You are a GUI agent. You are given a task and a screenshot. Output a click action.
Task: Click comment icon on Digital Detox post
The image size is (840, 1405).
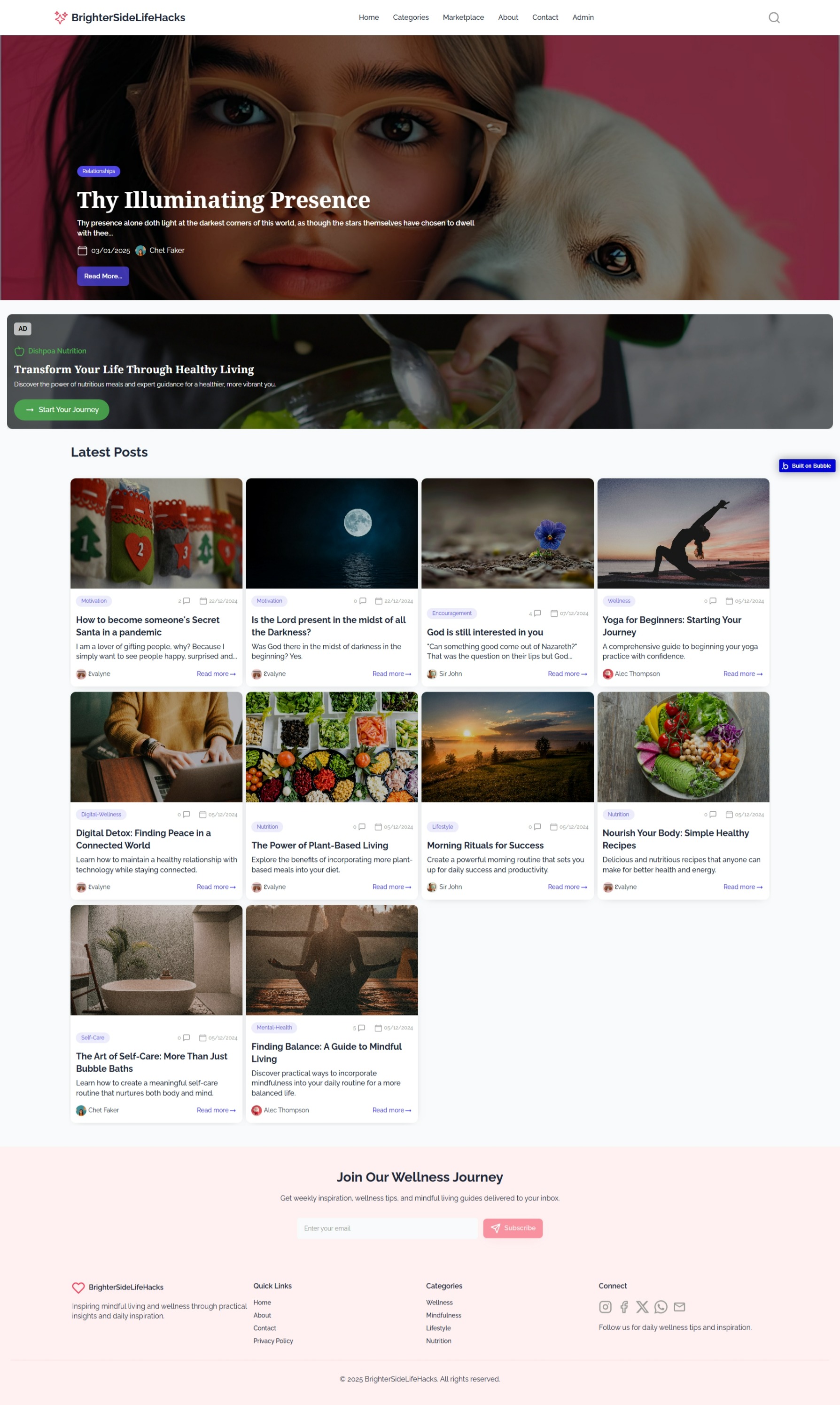[x=186, y=814]
